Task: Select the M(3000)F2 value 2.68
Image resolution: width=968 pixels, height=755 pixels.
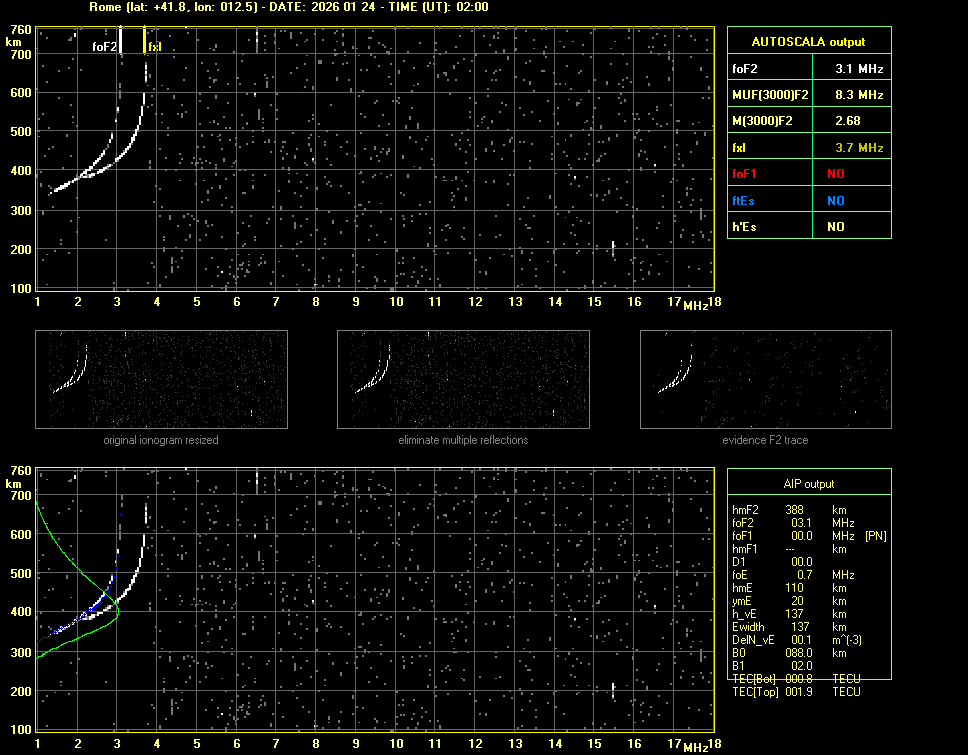Action: (x=850, y=121)
